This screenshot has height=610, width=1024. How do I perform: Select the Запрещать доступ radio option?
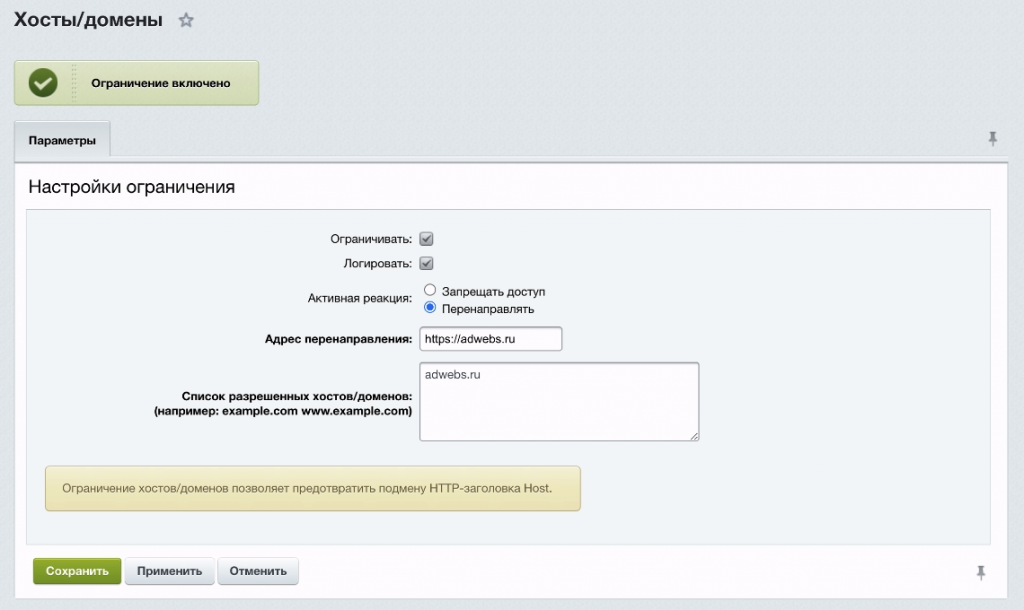coord(430,291)
